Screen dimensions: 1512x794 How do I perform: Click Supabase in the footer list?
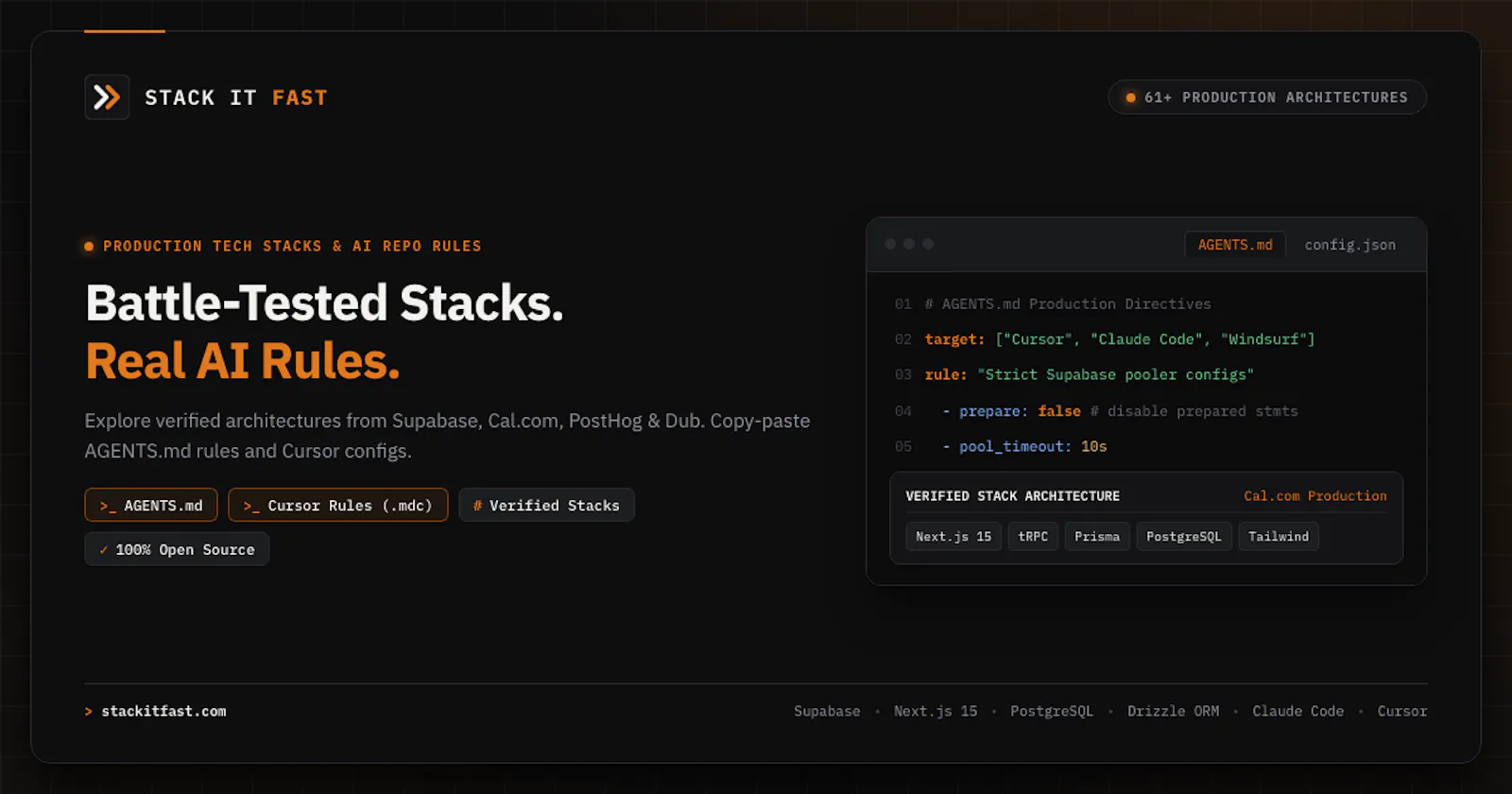(827, 711)
